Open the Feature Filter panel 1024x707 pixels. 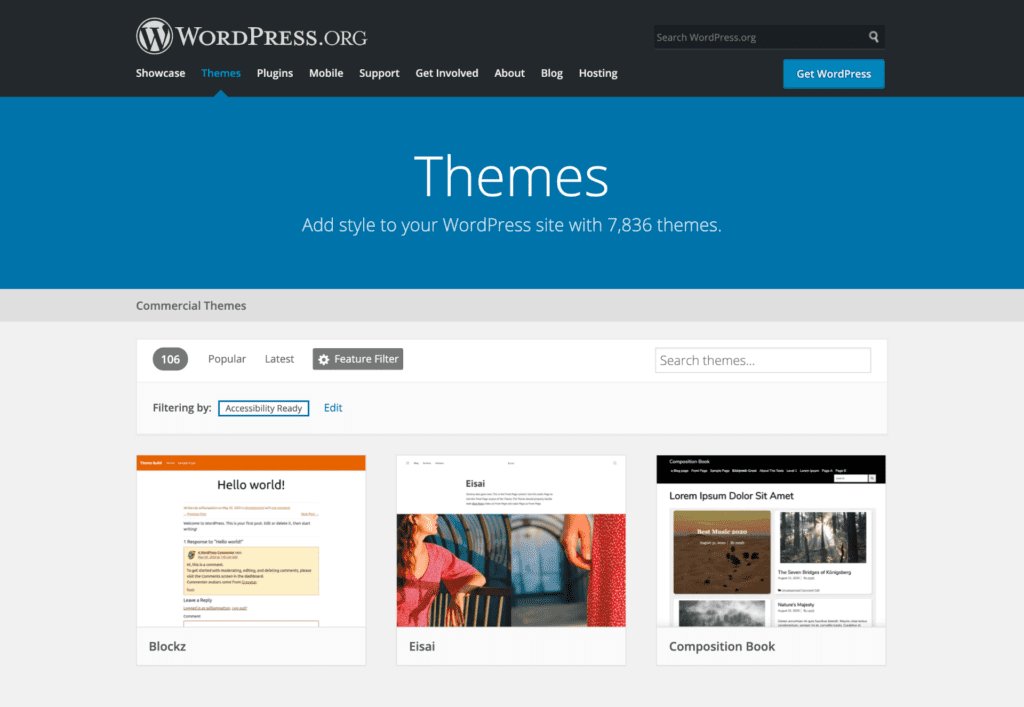pos(358,359)
